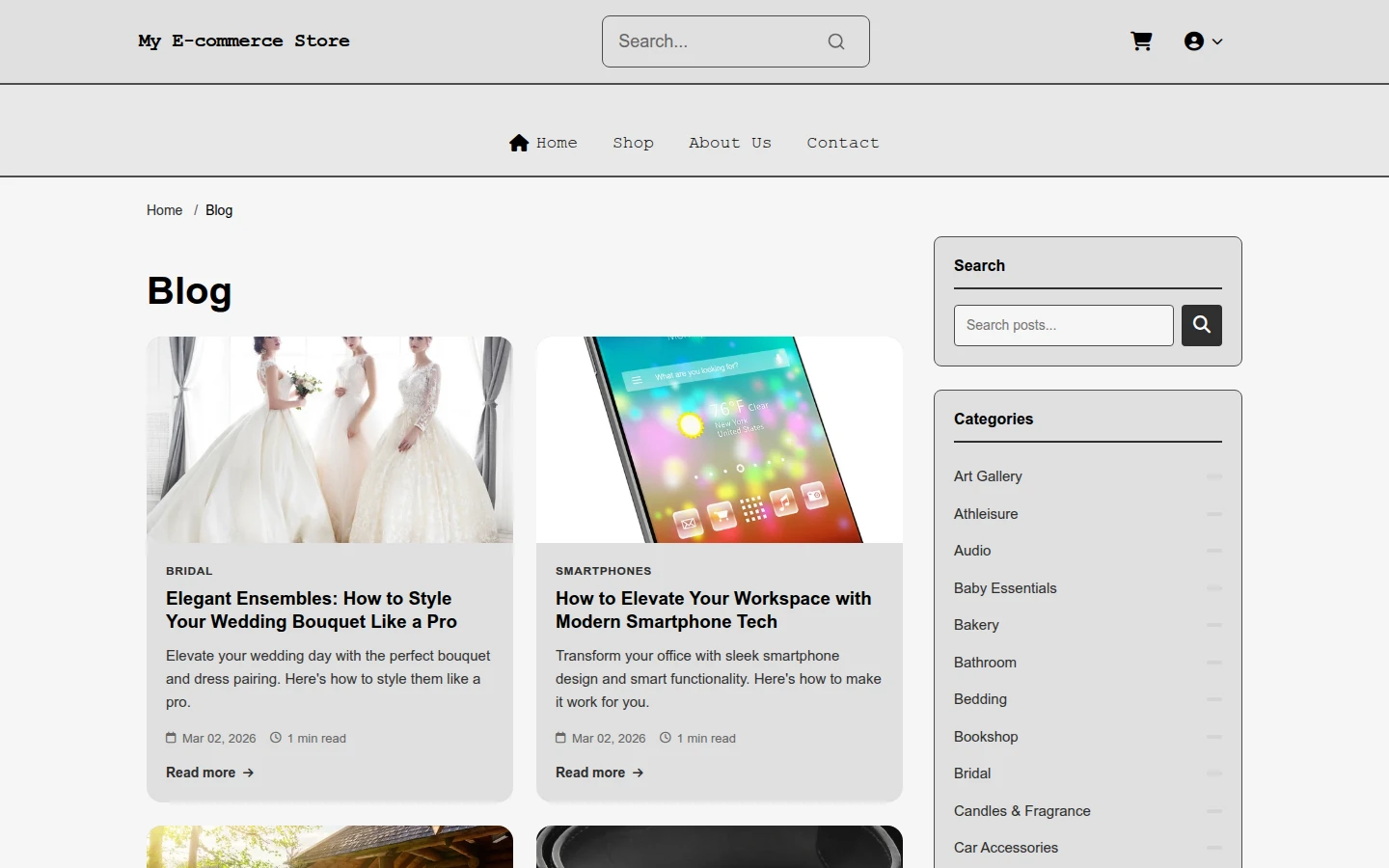Navigate to Contact

[x=843, y=143]
